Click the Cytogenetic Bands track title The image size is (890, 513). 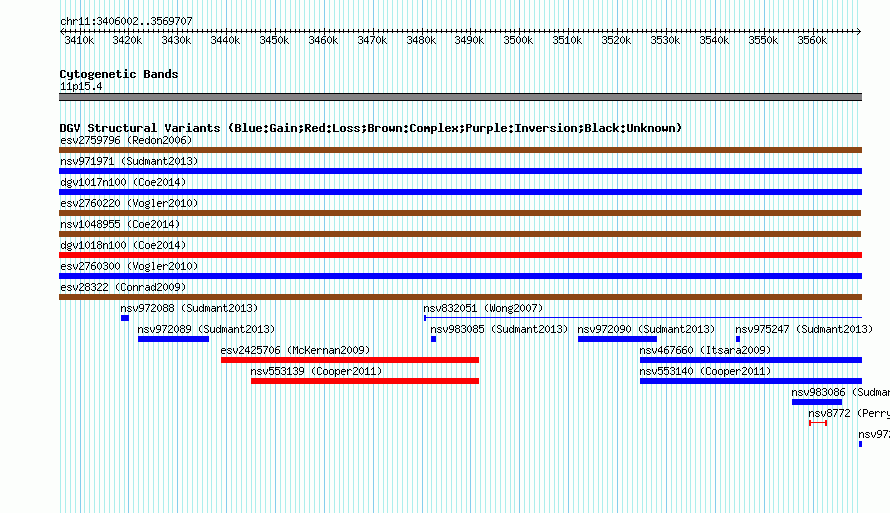point(119,74)
